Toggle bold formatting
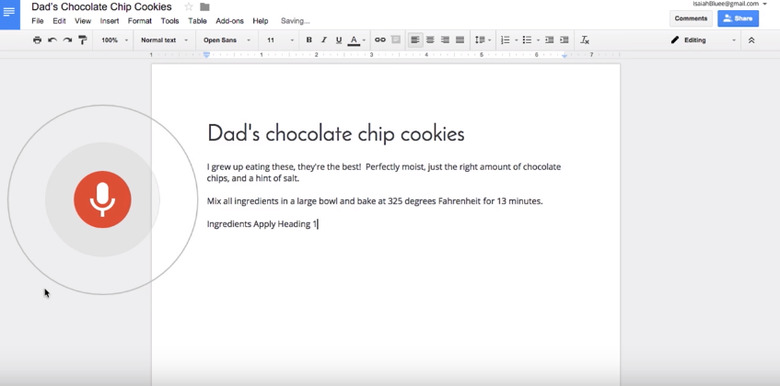Image resolution: width=780 pixels, height=386 pixels. [309, 40]
